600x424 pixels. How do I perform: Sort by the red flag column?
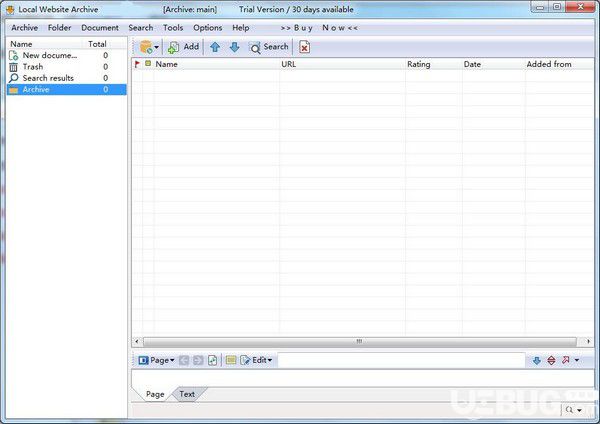click(x=137, y=64)
